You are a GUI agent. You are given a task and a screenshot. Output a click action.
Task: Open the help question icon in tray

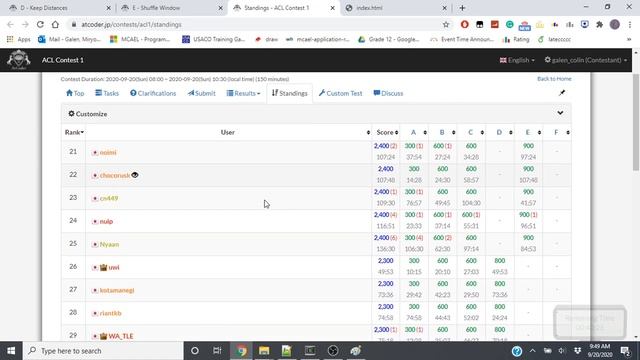517,351
